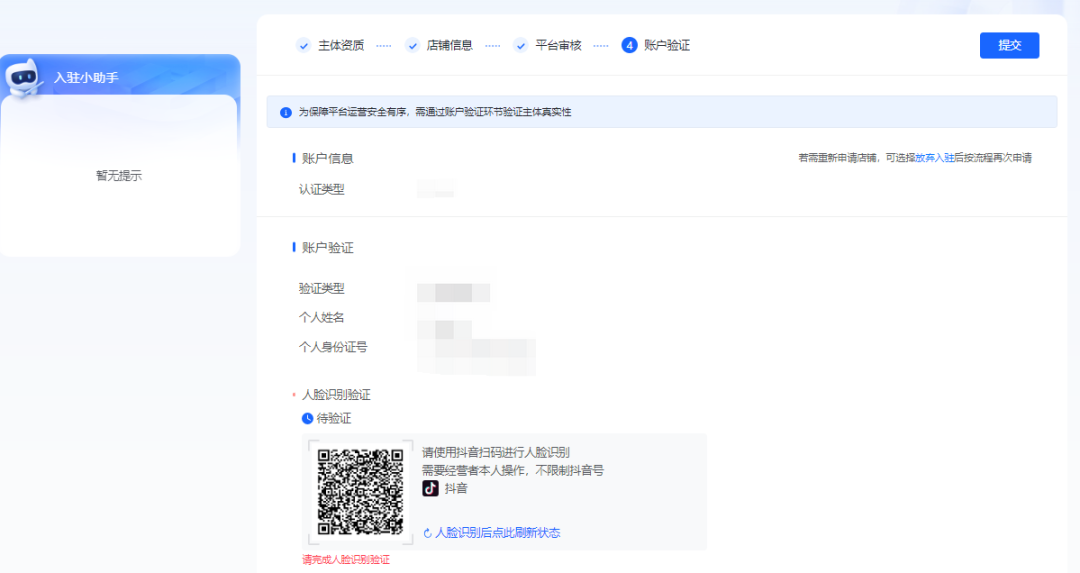Image resolution: width=1080 pixels, height=573 pixels.
Task: Select the 平台审核 step
Action: (558, 45)
